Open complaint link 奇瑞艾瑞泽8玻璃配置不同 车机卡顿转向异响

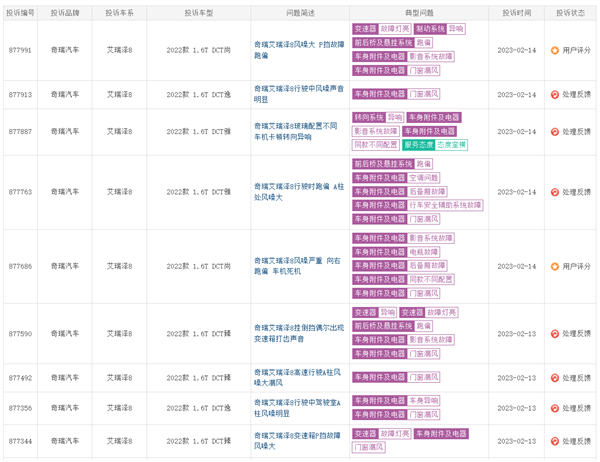296,131
